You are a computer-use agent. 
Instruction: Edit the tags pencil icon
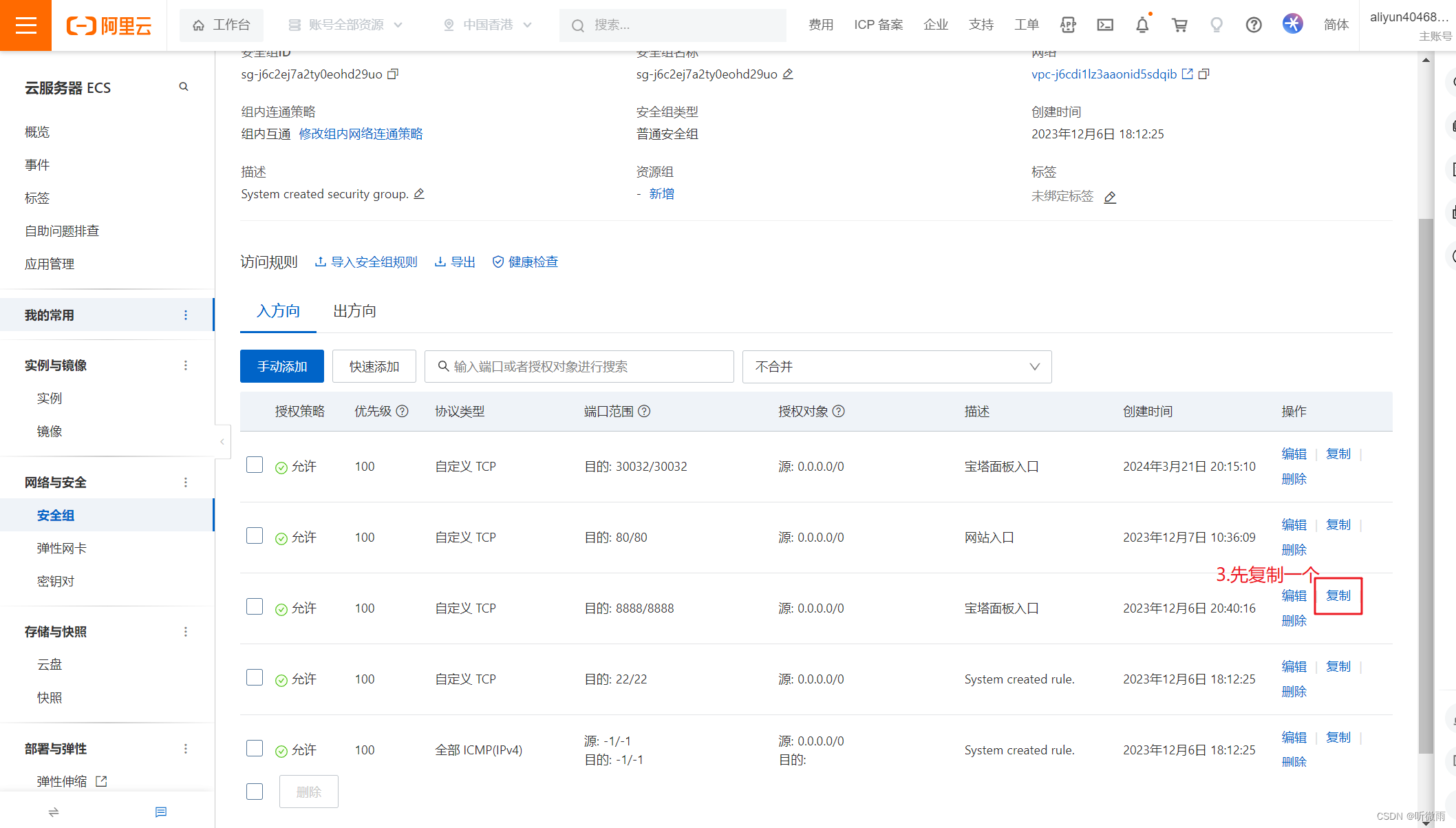tap(1110, 198)
